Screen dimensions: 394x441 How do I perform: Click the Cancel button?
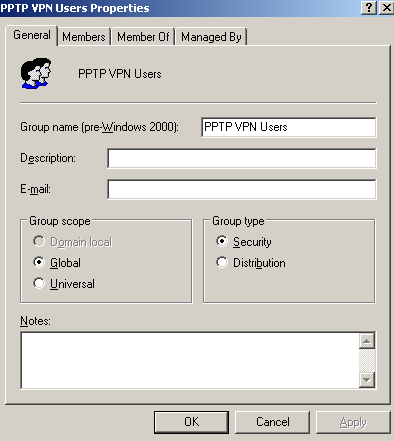[x=272, y=422]
